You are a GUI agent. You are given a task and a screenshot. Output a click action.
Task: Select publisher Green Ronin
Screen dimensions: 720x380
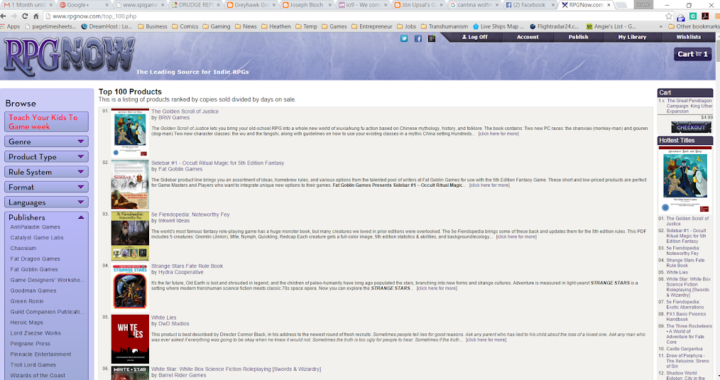27,301
